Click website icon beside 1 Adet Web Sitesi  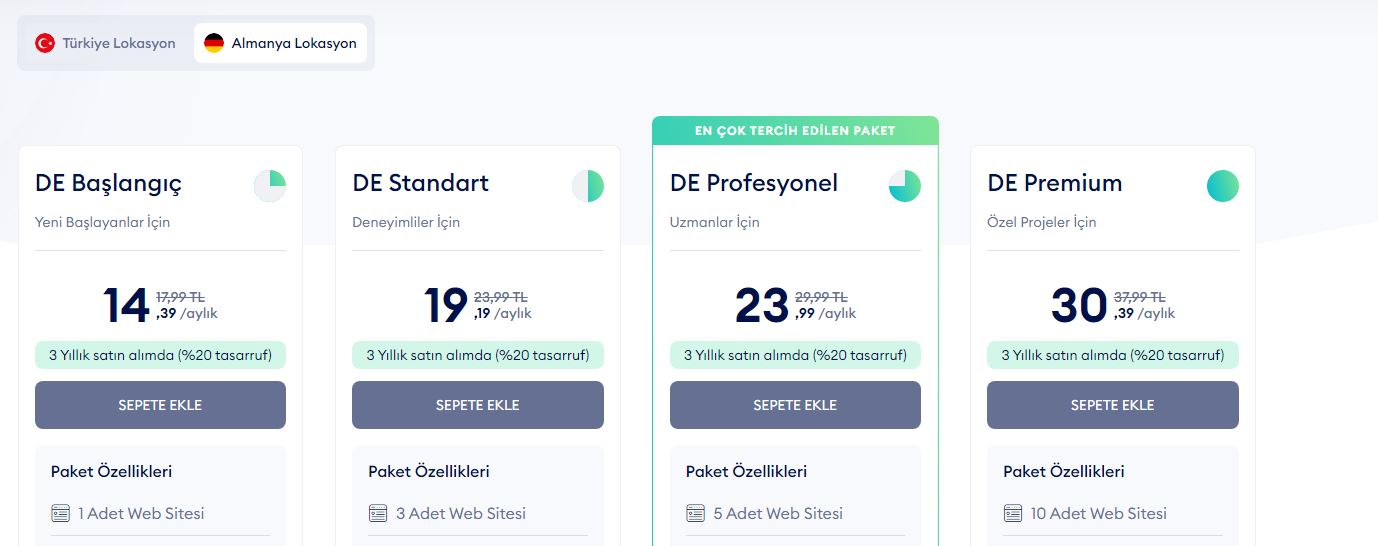click(x=61, y=514)
